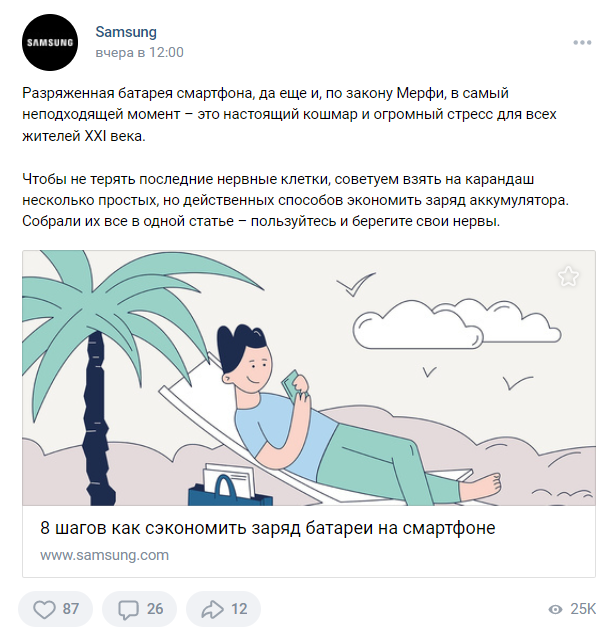Click the 26 comments counter

point(155,609)
